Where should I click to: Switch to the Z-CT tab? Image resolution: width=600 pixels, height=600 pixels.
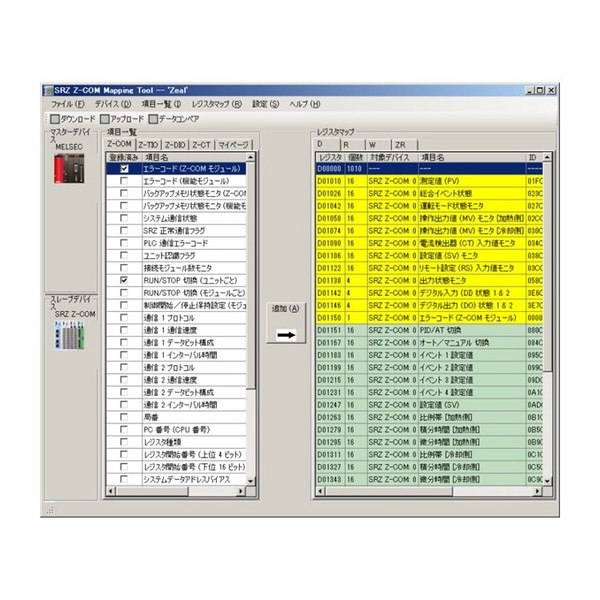pos(202,145)
